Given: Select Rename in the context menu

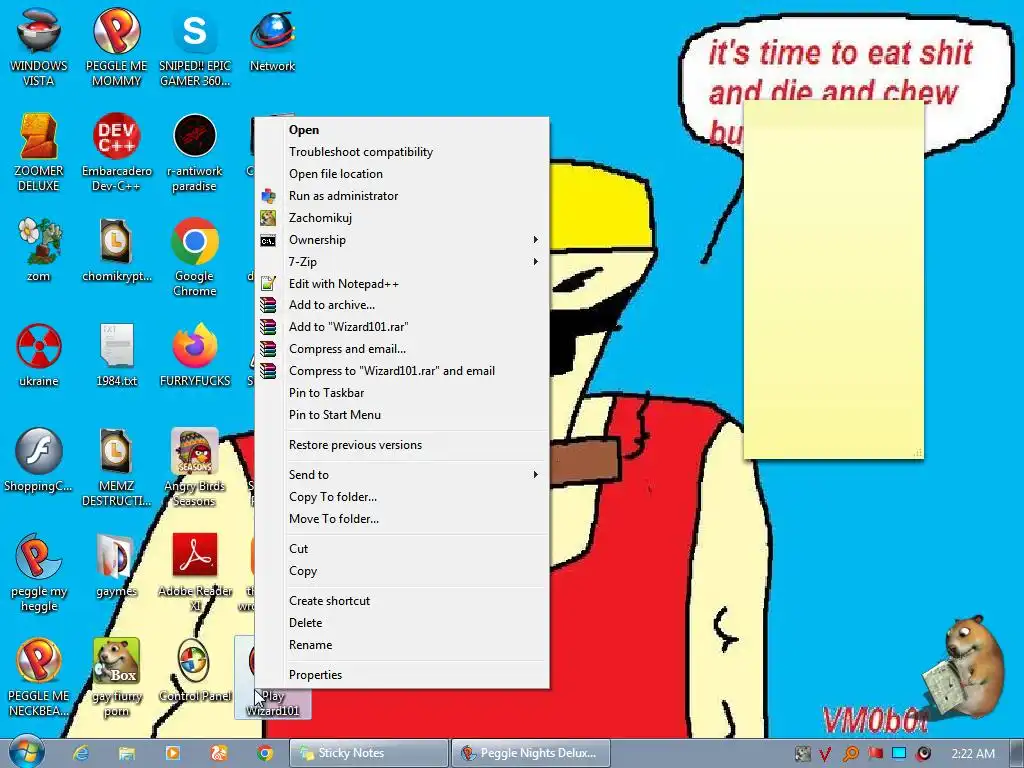Looking at the screenshot, I should coord(402,645).
